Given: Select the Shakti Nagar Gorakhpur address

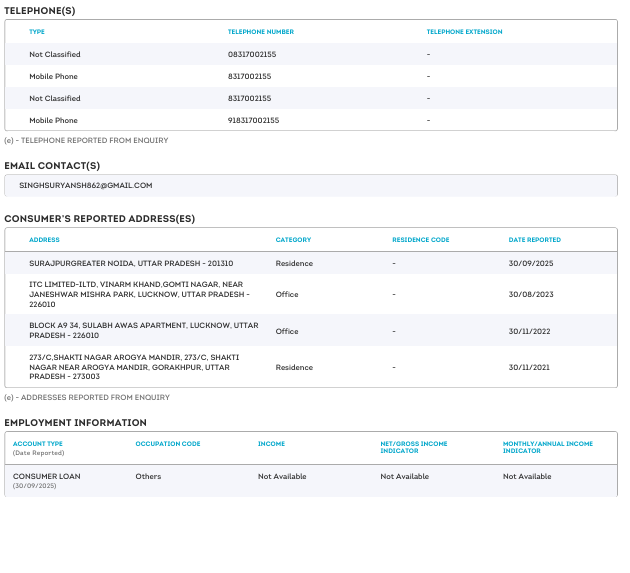Looking at the screenshot, I should tap(133, 366).
